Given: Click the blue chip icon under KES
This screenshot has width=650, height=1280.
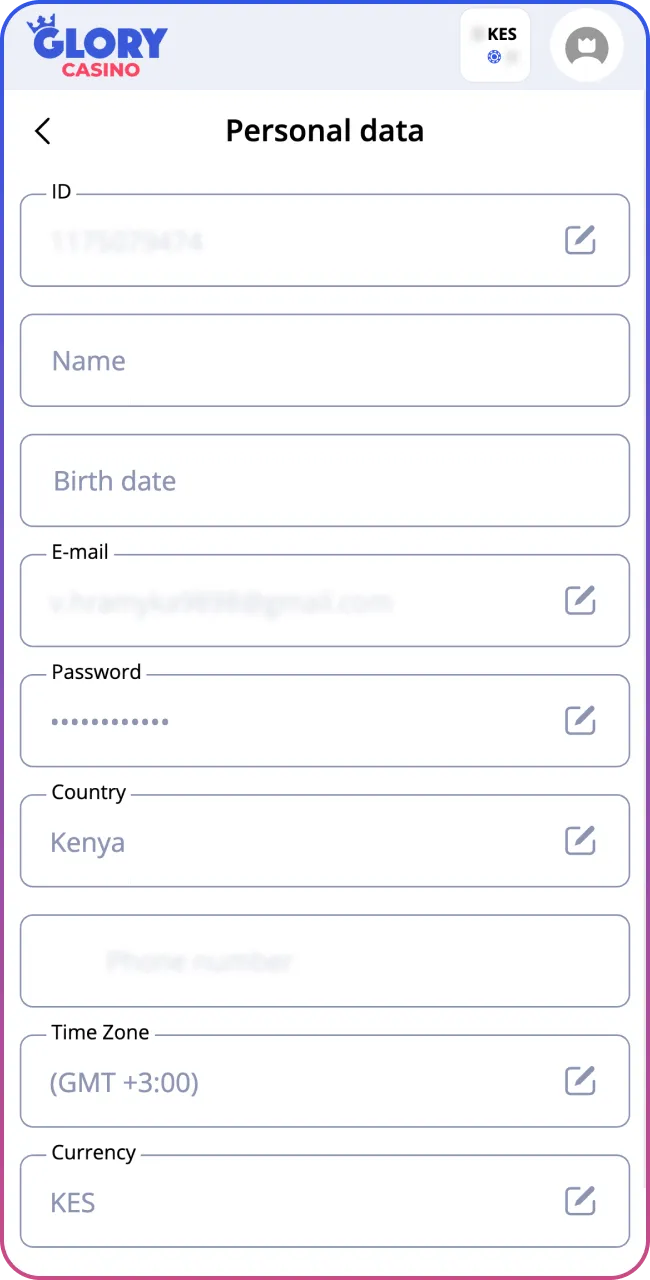Looking at the screenshot, I should coord(494,58).
